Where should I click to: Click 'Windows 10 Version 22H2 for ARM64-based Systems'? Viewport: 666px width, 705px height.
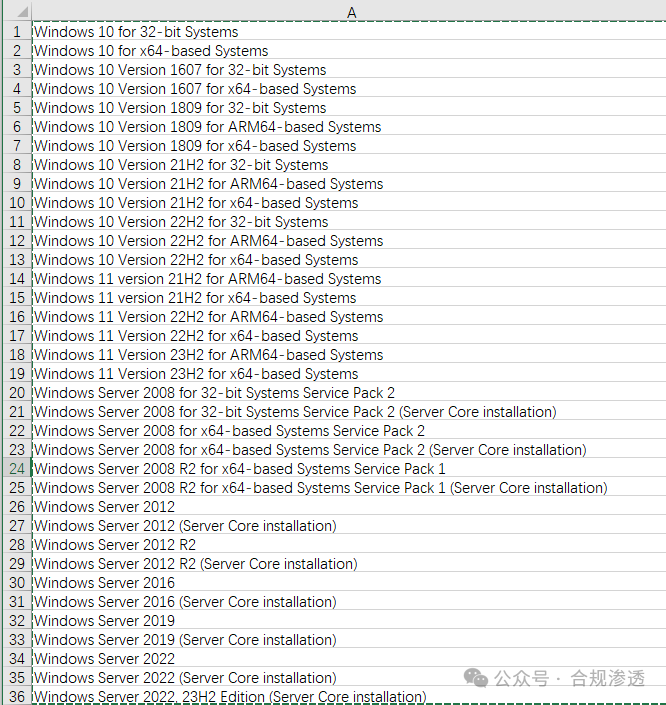click(349, 241)
